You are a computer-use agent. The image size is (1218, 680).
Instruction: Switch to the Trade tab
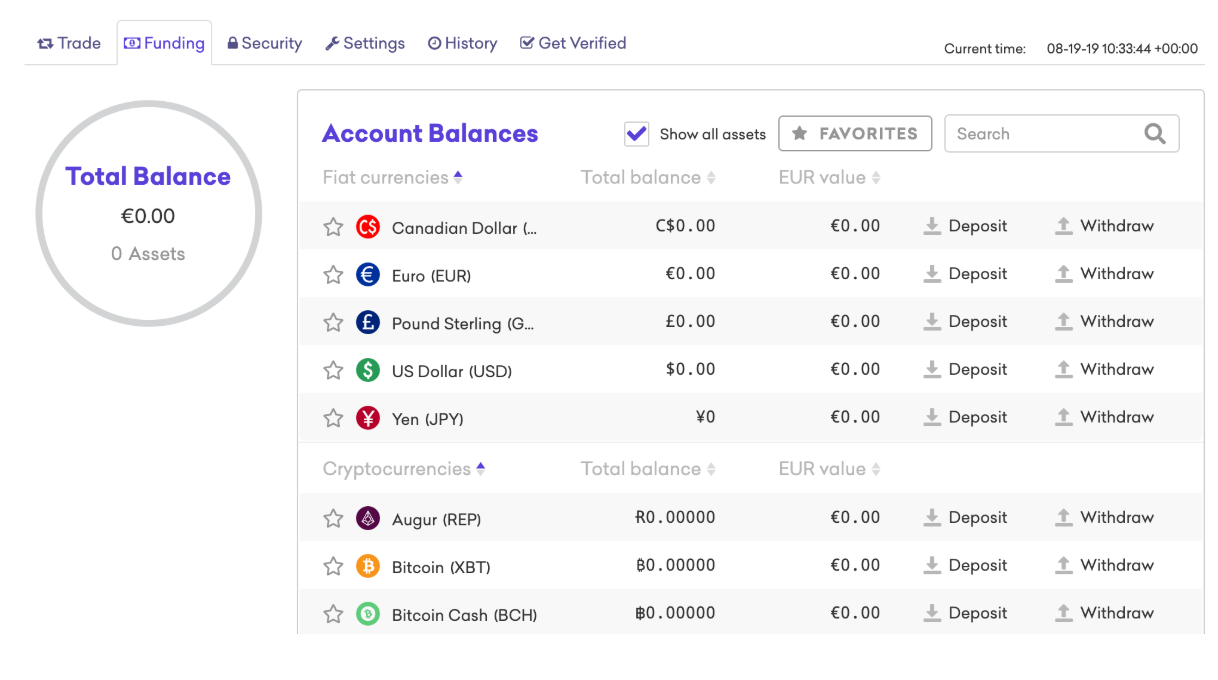(x=69, y=44)
